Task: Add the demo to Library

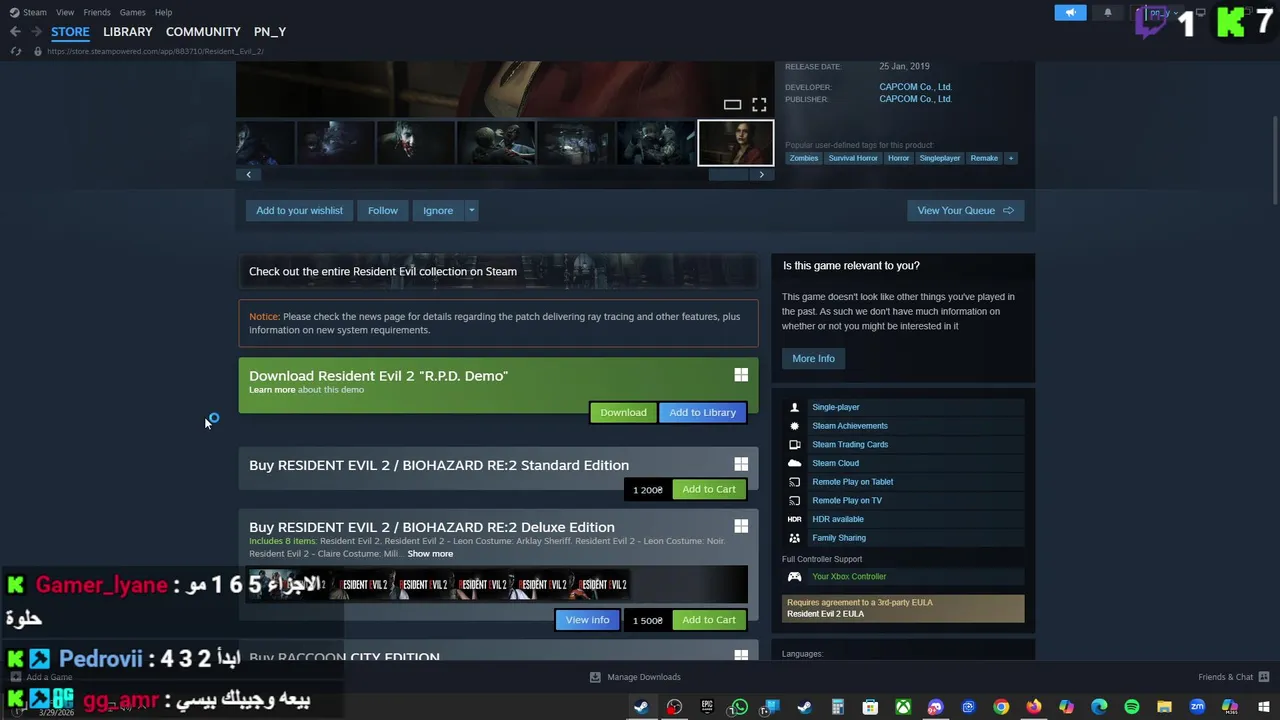Action: [x=702, y=412]
